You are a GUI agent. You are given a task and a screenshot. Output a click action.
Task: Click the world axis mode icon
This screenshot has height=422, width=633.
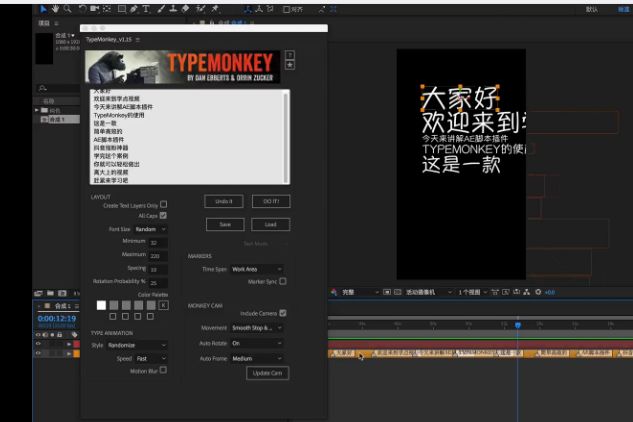coord(259,9)
